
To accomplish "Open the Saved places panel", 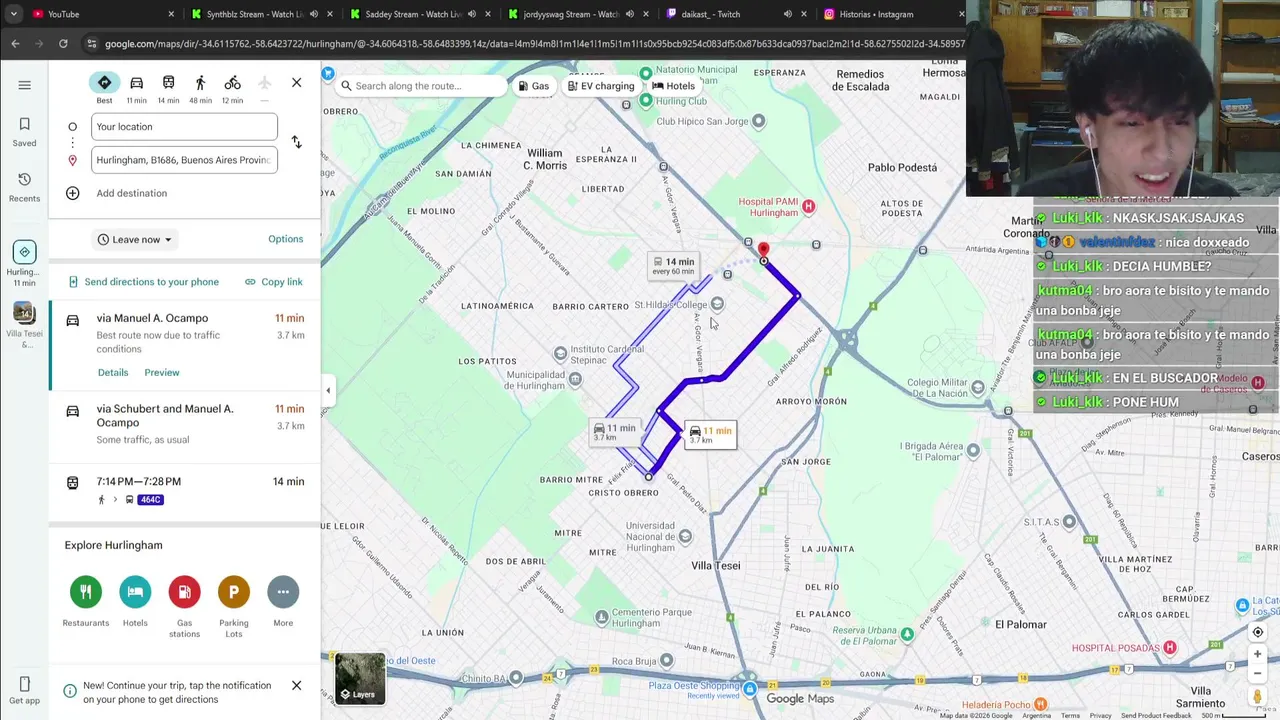I will click(24, 132).
